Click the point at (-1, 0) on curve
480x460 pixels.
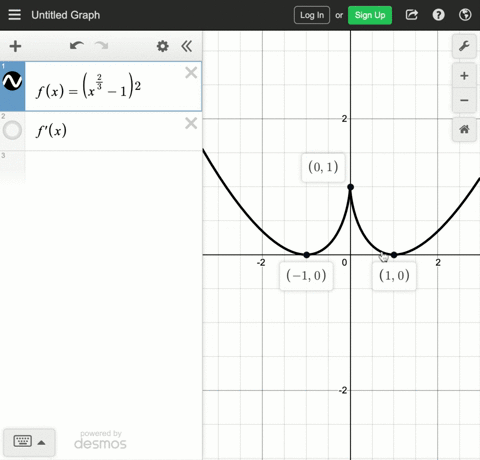(x=307, y=255)
